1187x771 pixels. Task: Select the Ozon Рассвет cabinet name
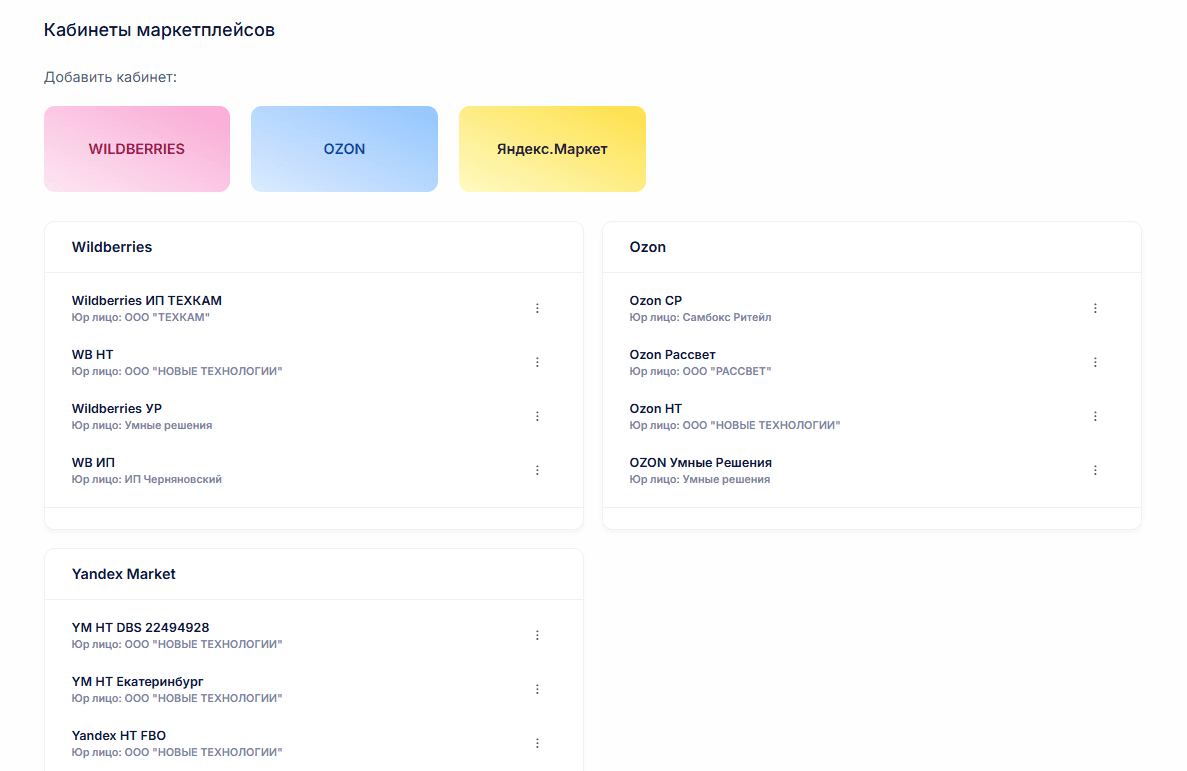tap(672, 354)
